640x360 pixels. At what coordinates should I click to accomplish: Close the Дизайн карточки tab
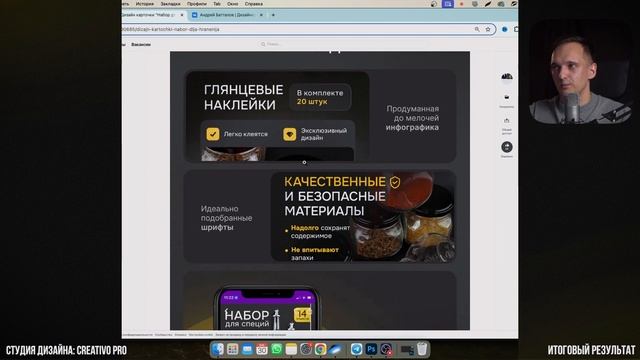(182, 15)
